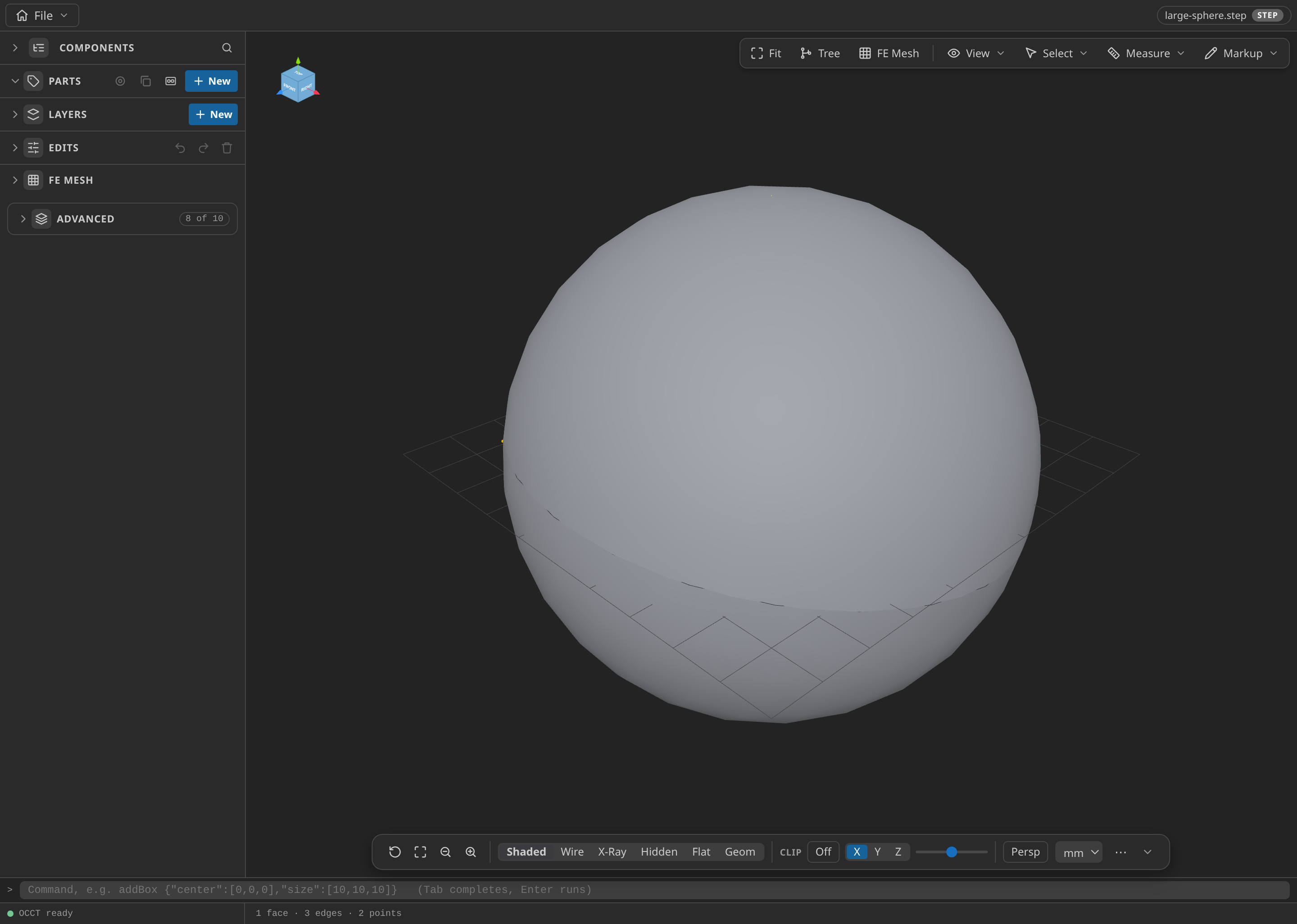The width and height of the screenshot is (1297, 924).
Task: Click the redo icon in Edits row
Action: point(203,148)
